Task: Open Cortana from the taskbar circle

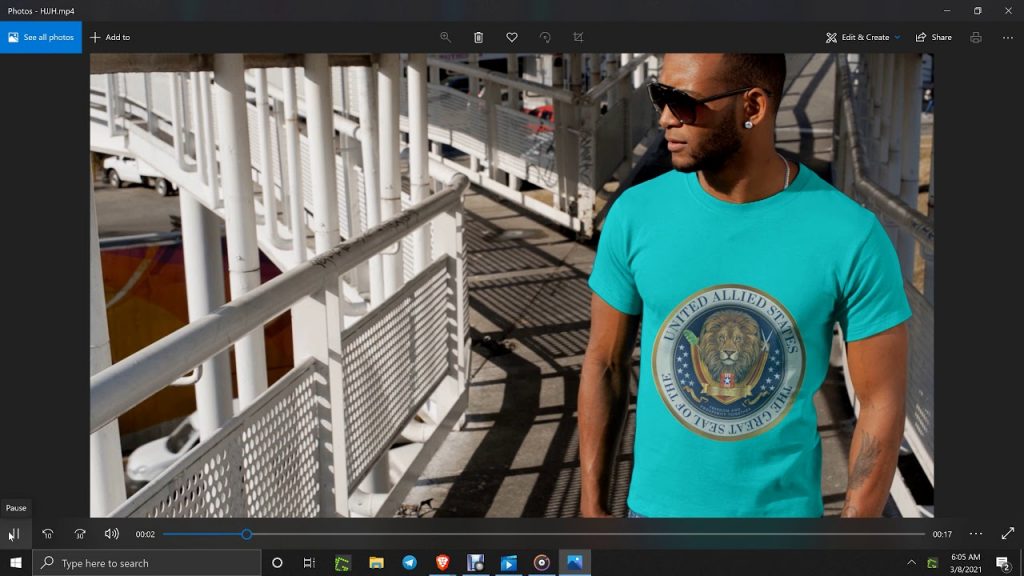Action: 277,563
